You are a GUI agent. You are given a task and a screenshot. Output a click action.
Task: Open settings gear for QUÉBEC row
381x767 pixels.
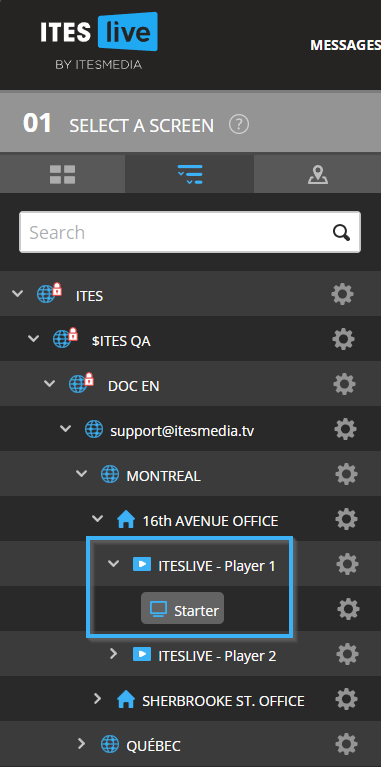coord(346,744)
